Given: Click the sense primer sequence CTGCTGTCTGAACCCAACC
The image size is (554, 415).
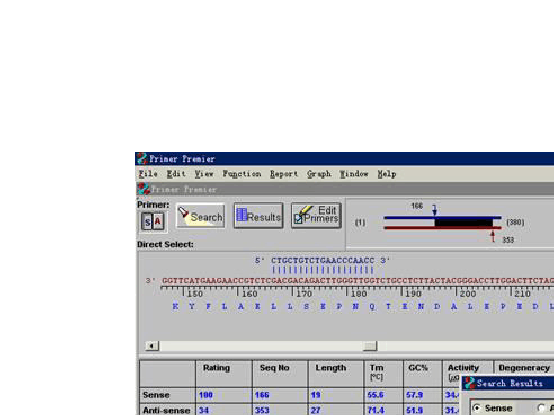Looking at the screenshot, I should coord(323,261).
